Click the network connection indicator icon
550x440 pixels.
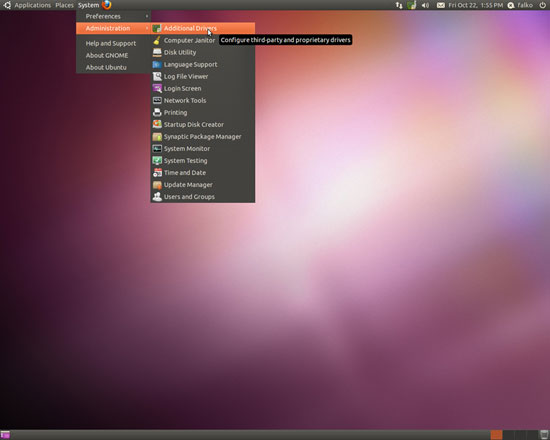(x=399, y=5)
